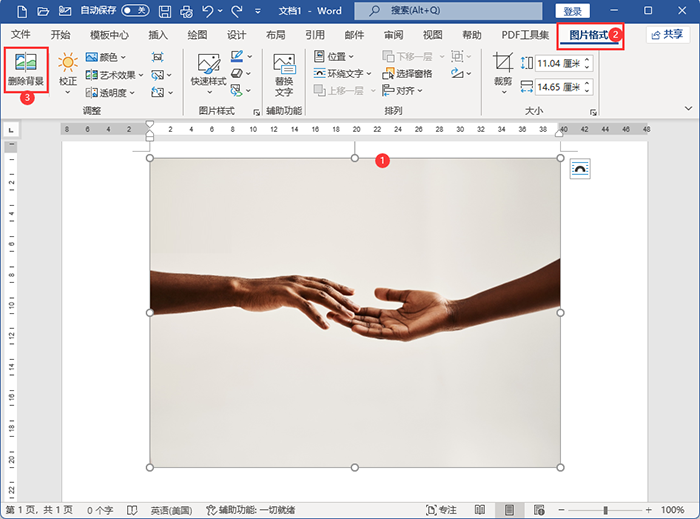Enable 专注 focus mode in status bar
The image size is (700, 519).
pyautogui.click(x=441, y=510)
